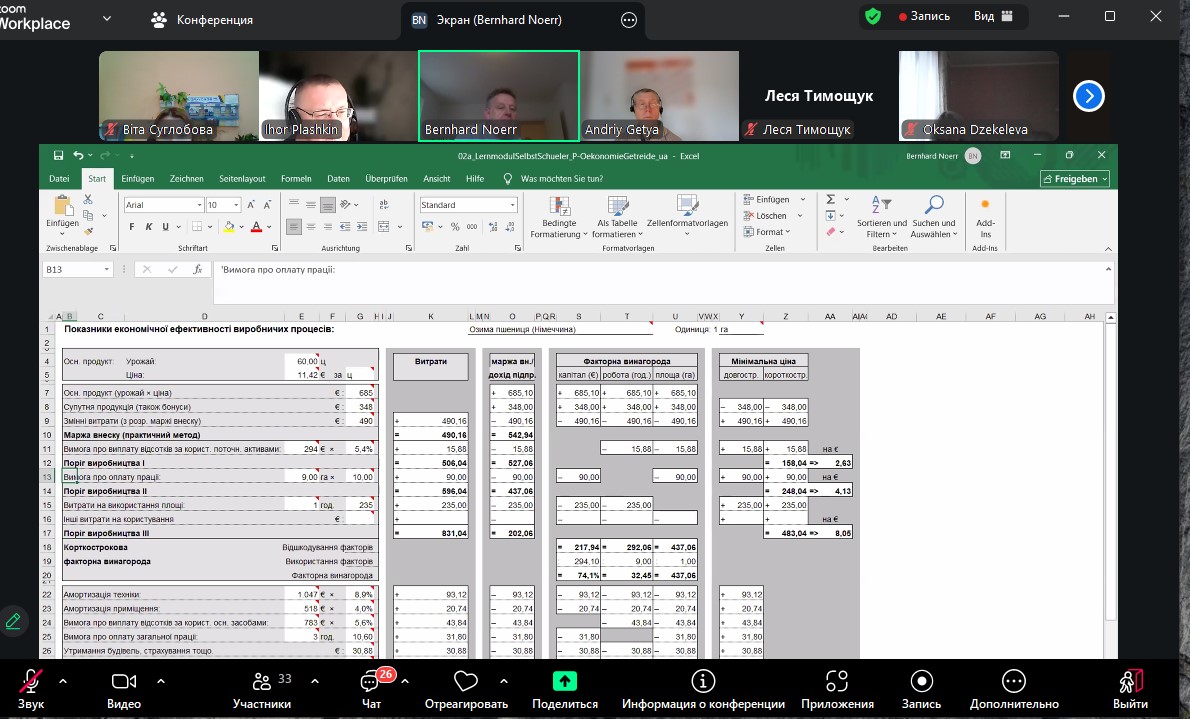
Task: Click the green annotation pencil button
Action: tap(13, 620)
